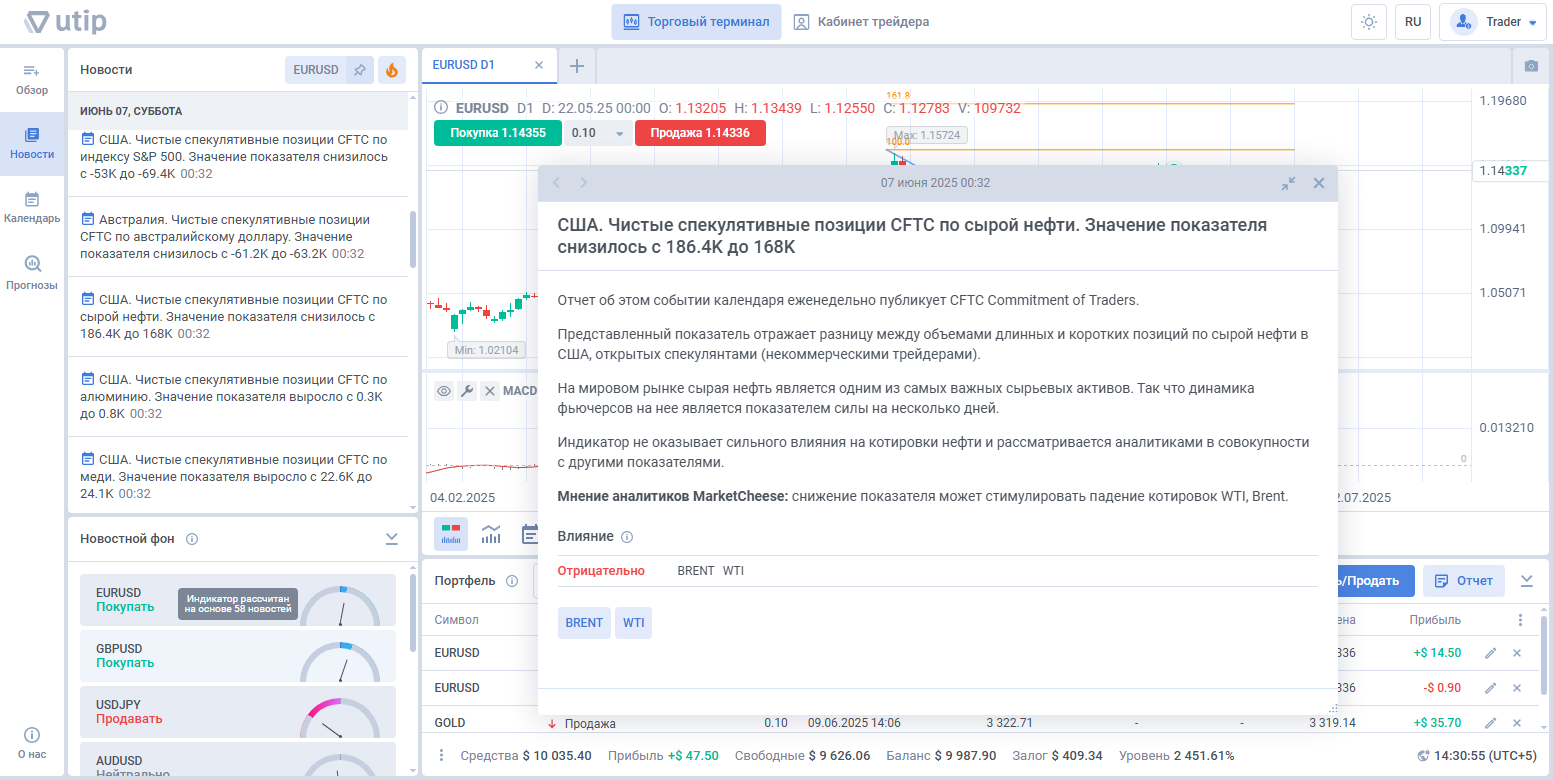Click the Отчет report button
Screen dimensions: 1553x780
pos(1464,581)
